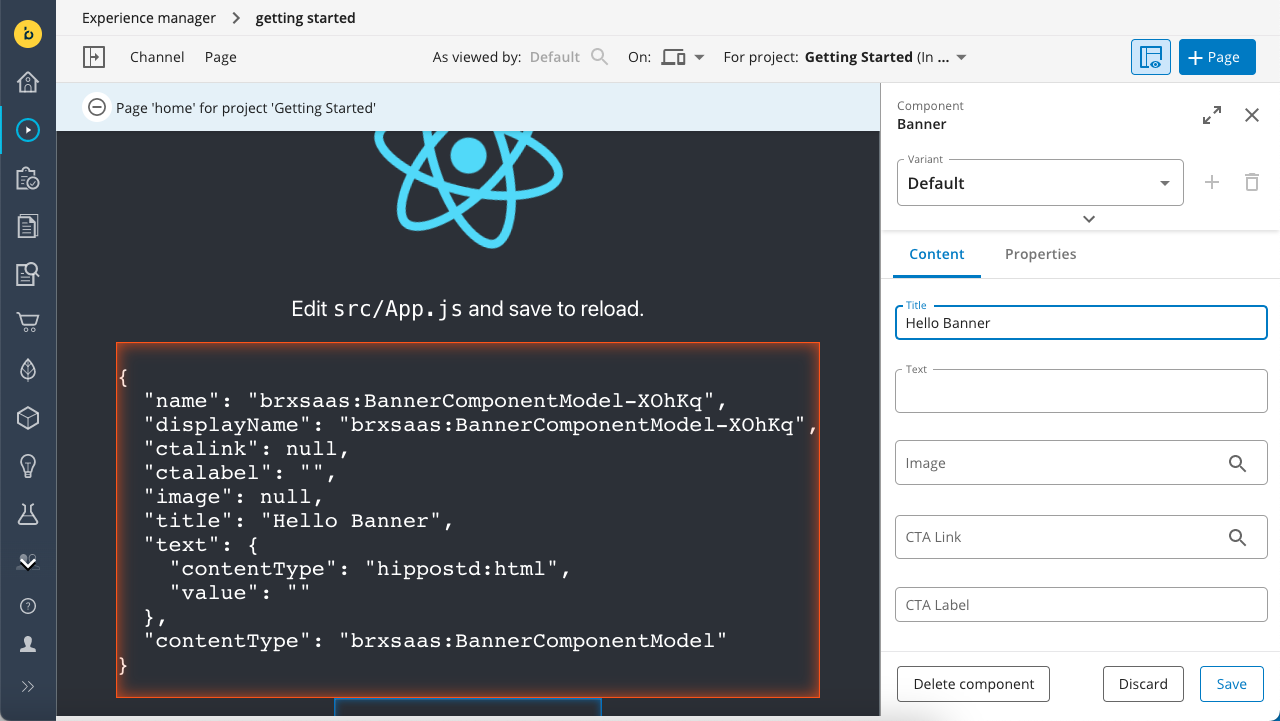Show more sidebar items chevron
Viewport: 1280px width, 721px height.
point(28,563)
